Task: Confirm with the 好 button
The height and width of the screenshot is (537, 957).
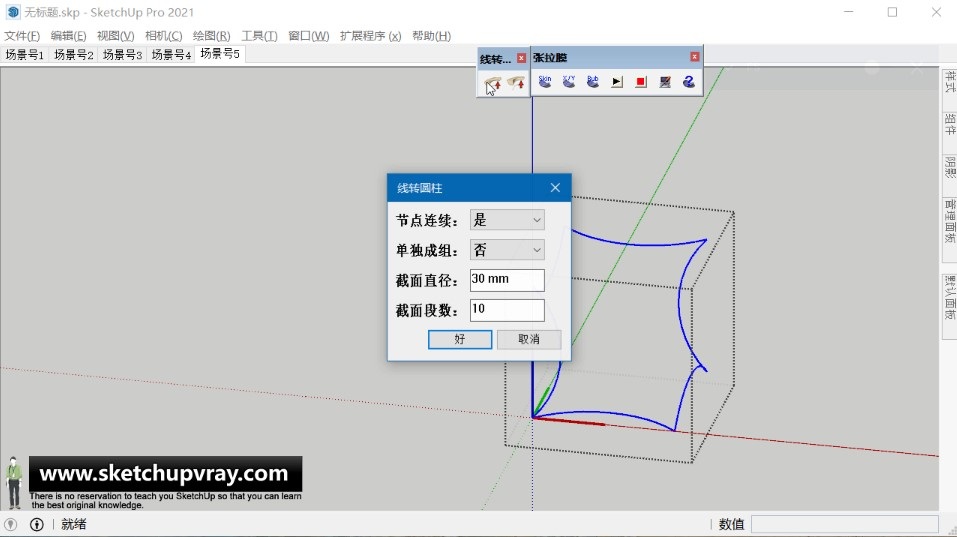Action: point(460,339)
